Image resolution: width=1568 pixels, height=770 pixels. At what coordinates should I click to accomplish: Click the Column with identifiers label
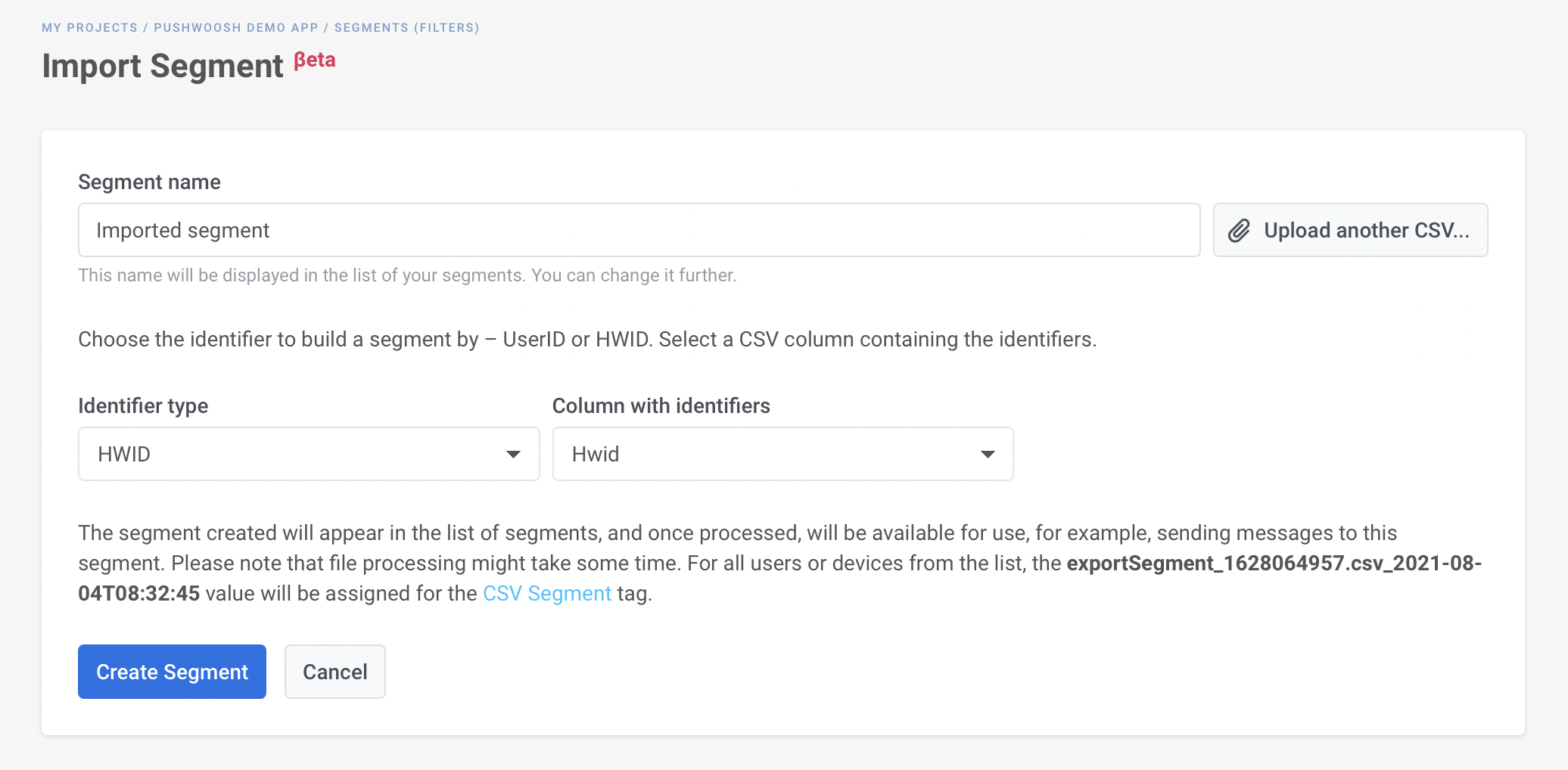tap(661, 406)
